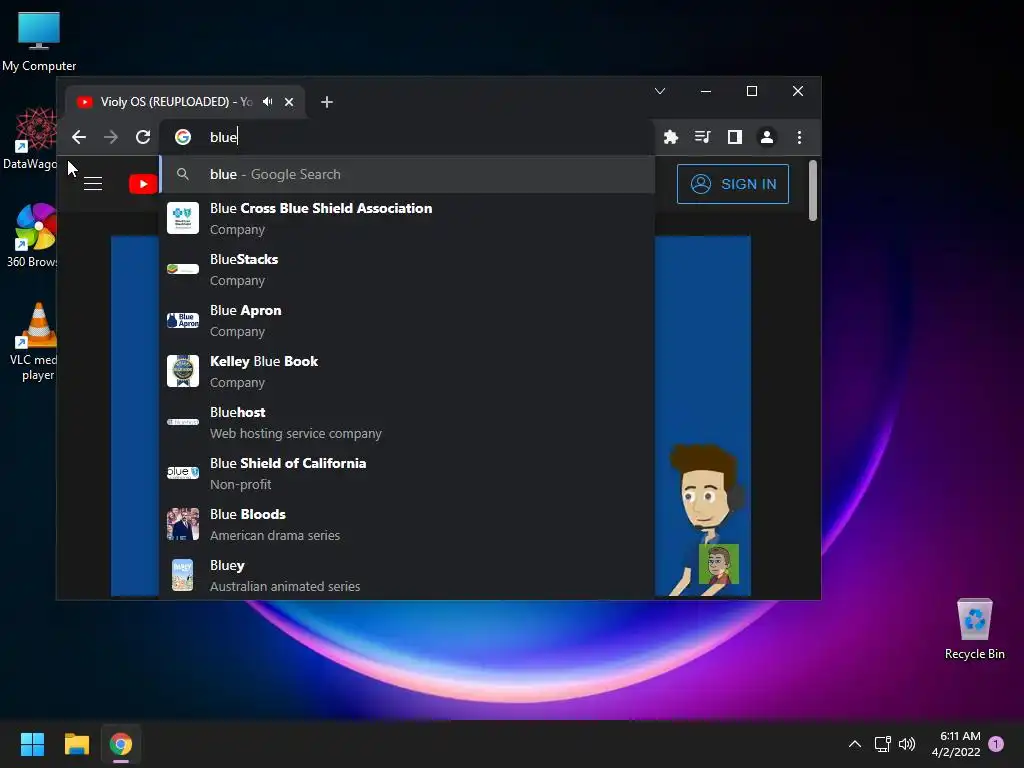Select the blue - Google Search suggestion
This screenshot has height=768, width=1024.
tap(407, 174)
